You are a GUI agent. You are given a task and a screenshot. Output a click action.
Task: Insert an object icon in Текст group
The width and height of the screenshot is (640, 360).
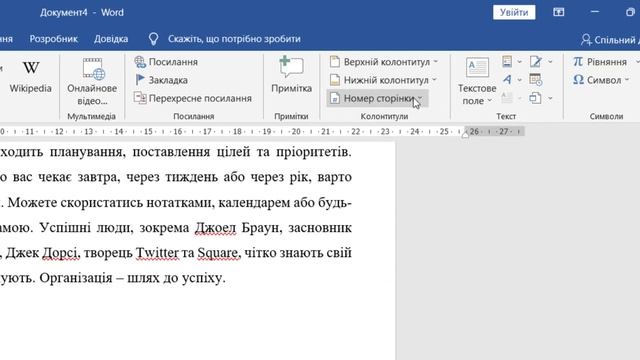[536, 98]
